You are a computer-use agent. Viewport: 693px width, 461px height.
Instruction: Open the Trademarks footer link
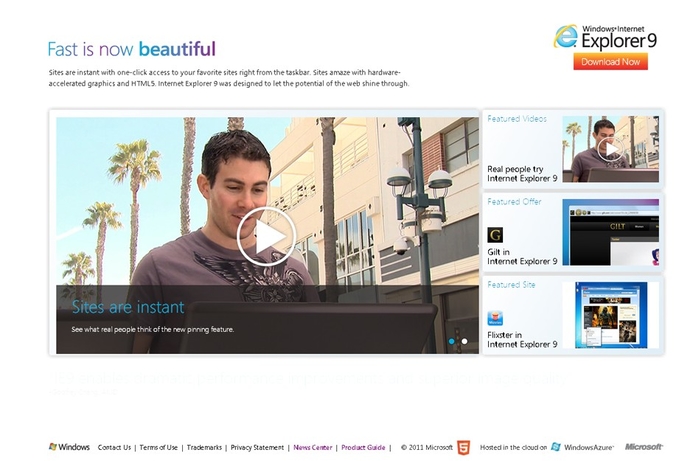pos(204,447)
